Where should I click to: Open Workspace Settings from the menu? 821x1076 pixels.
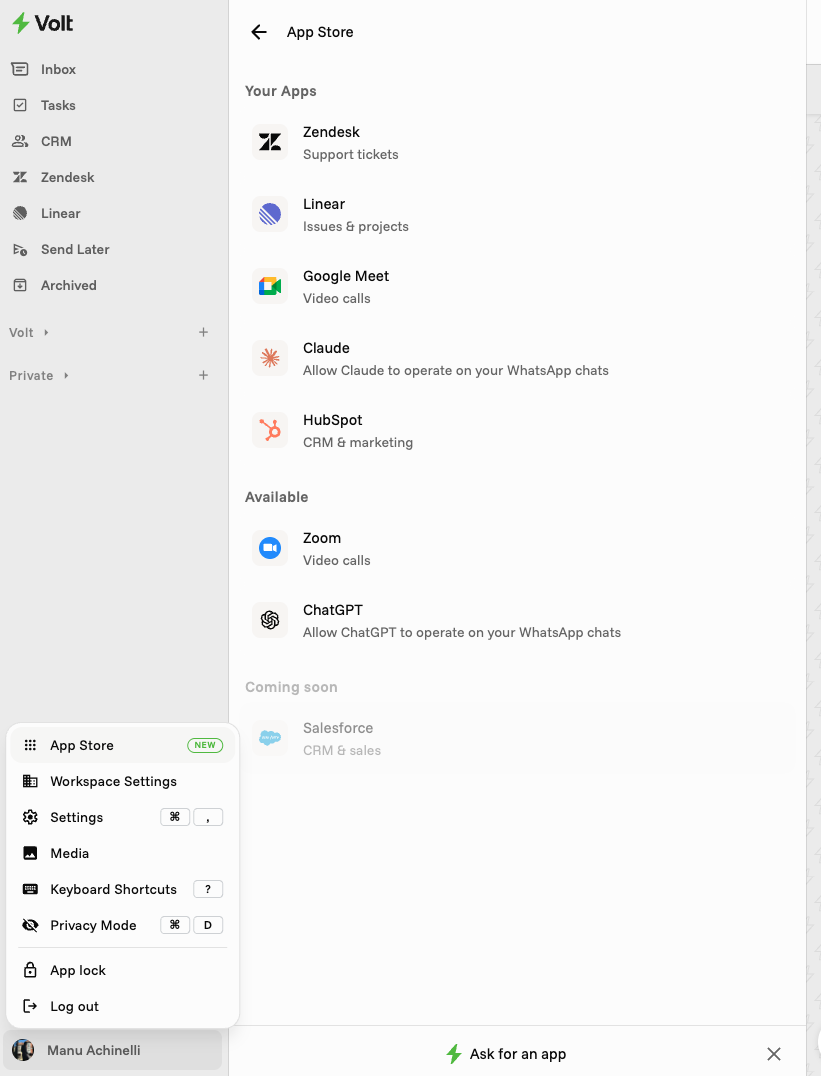tap(123, 781)
